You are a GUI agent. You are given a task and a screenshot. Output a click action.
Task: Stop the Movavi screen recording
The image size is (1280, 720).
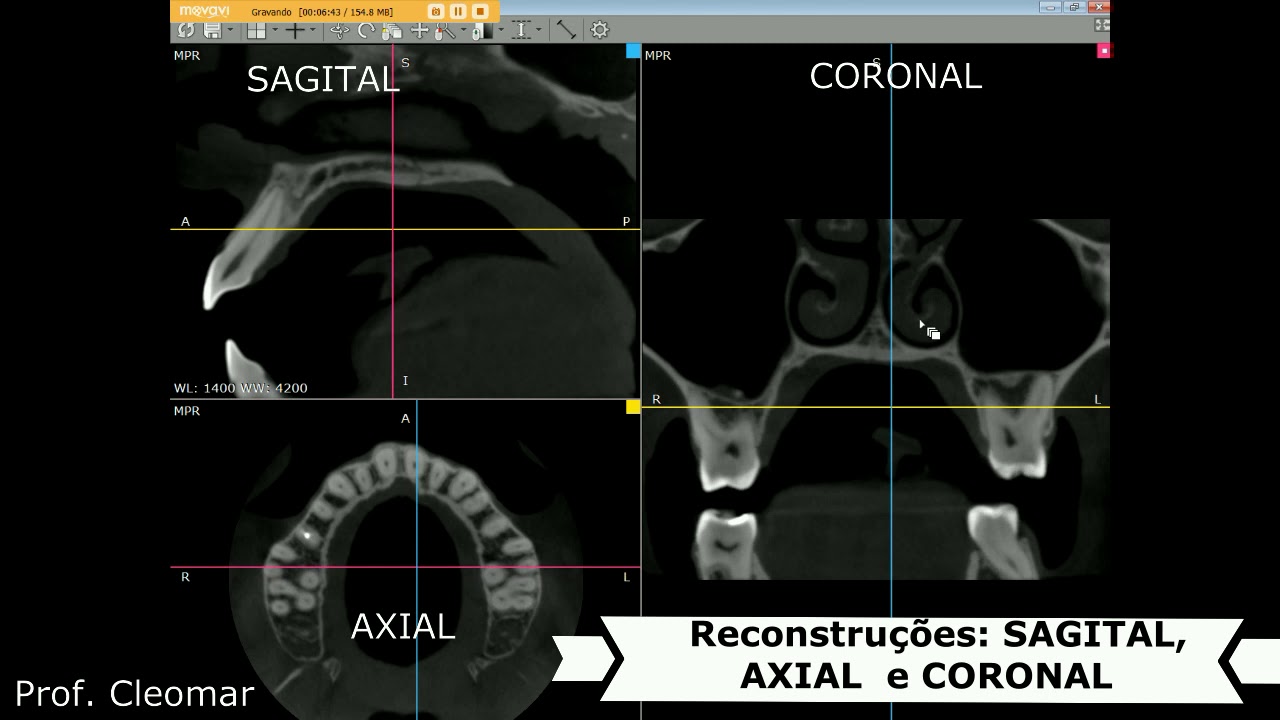coord(480,12)
